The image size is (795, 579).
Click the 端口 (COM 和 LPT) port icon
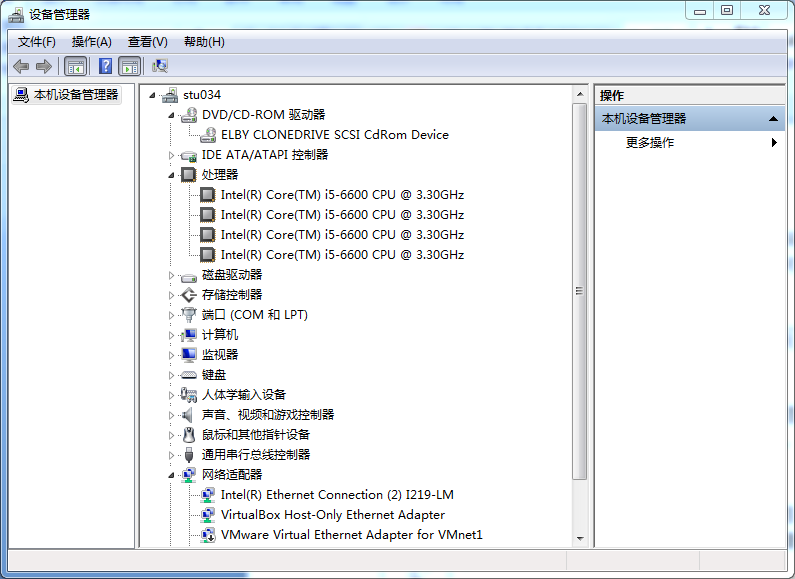click(x=189, y=315)
